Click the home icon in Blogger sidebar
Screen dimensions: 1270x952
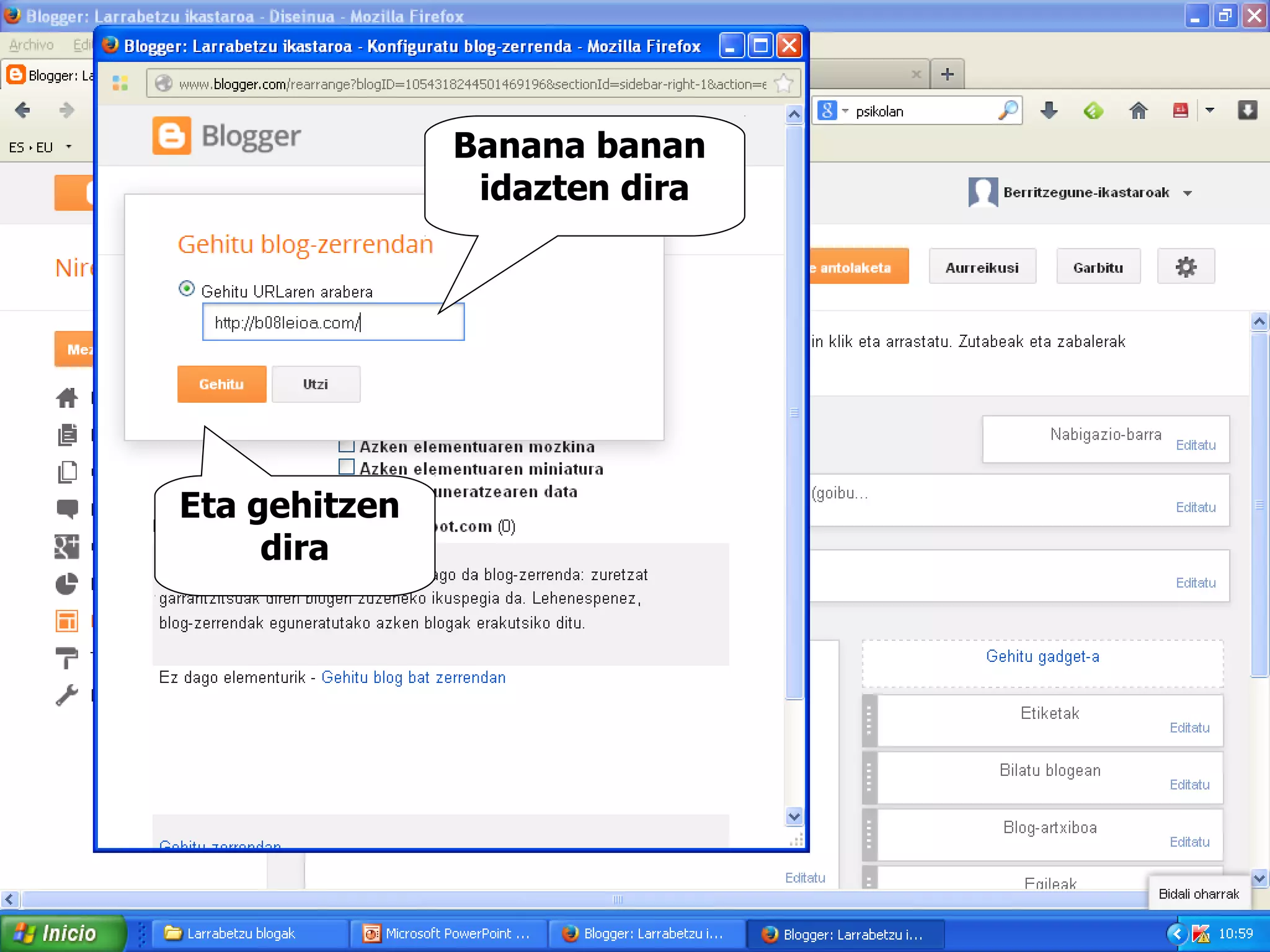[67, 398]
